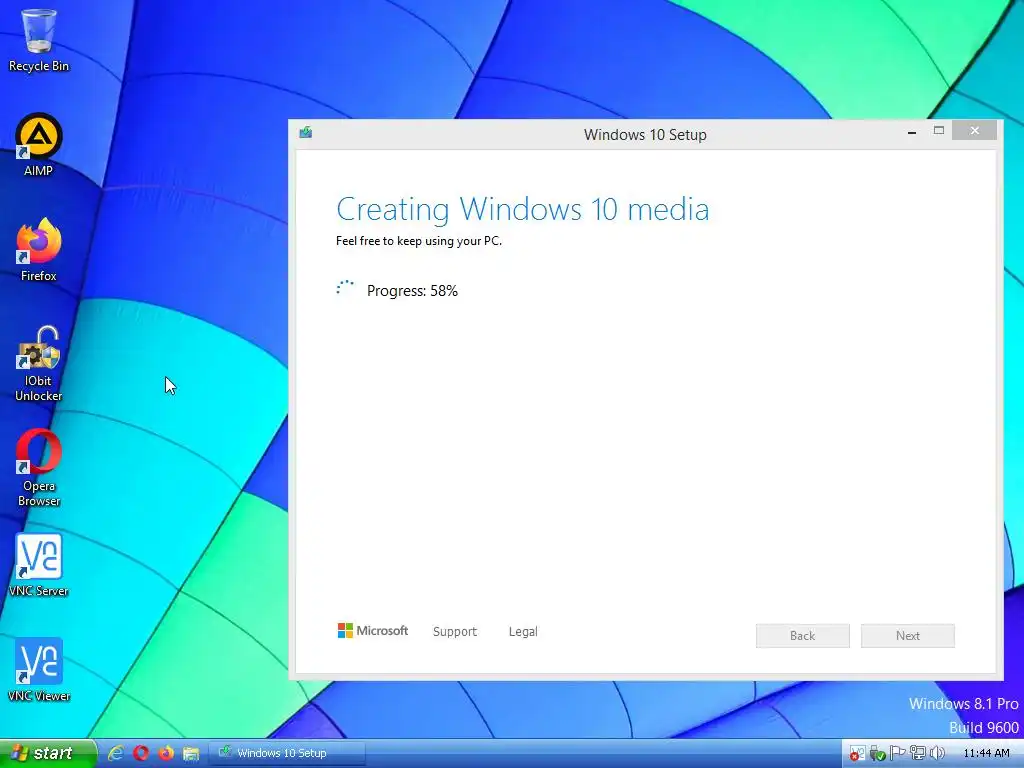Launch Firefox from the taskbar quick launch

[166, 753]
